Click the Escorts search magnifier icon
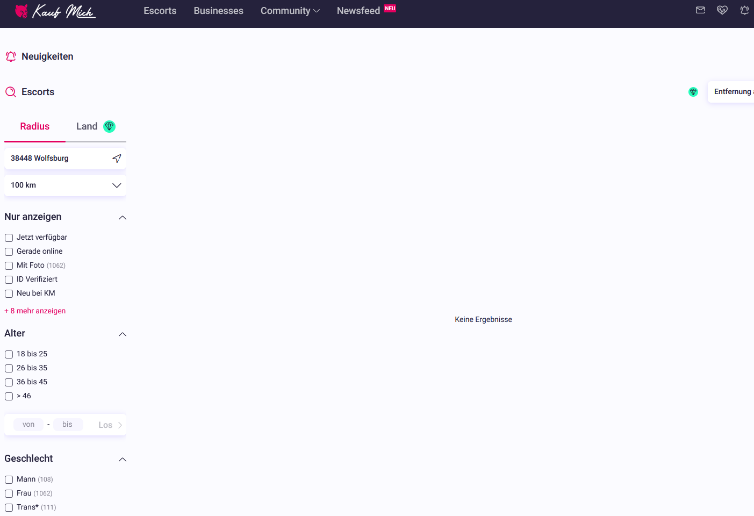Image resolution: width=754 pixels, height=516 pixels. tap(11, 92)
